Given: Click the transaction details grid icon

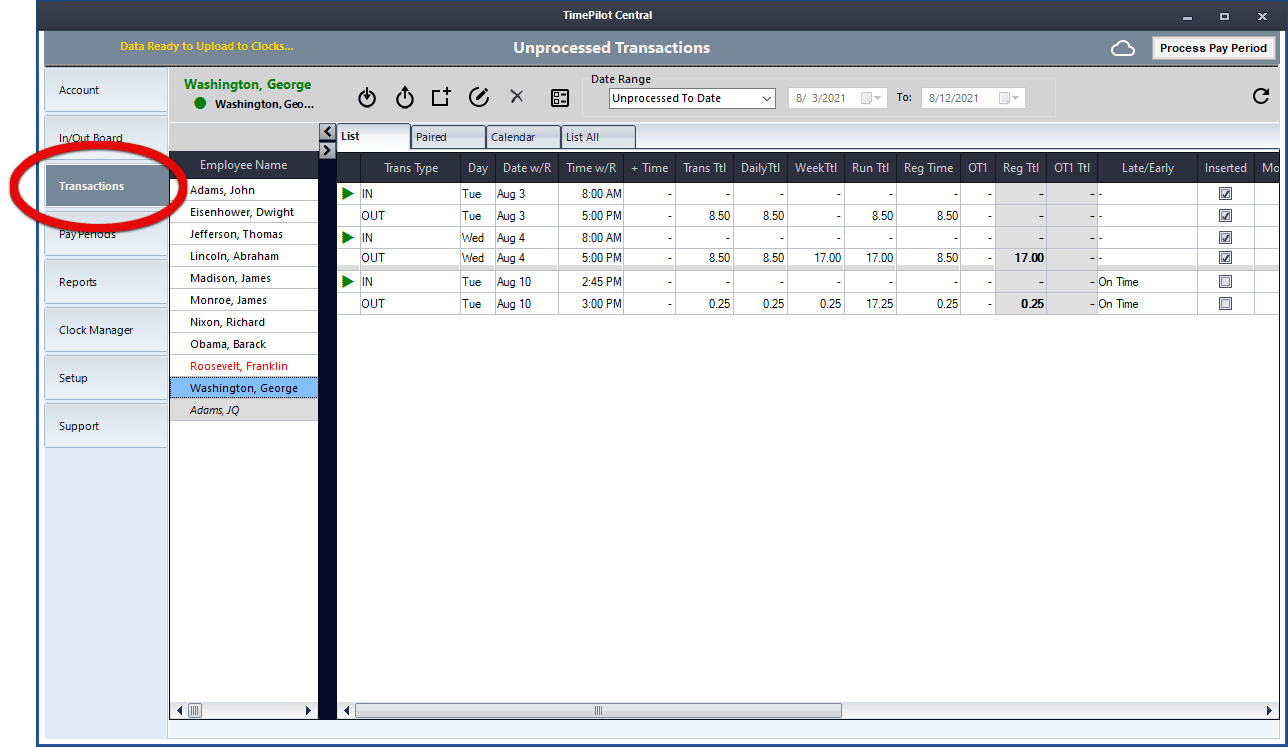Looking at the screenshot, I should point(560,98).
